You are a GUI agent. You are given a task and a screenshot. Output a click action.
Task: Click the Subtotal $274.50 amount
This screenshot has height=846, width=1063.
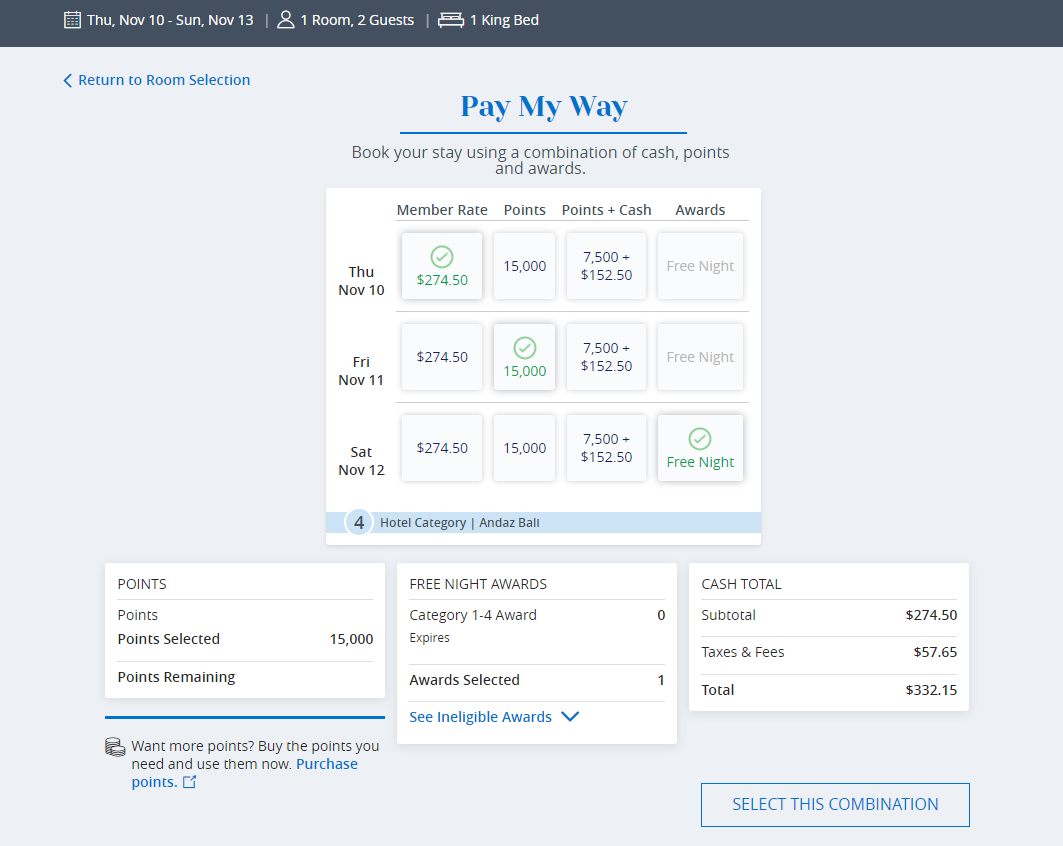pyautogui.click(x=931, y=616)
